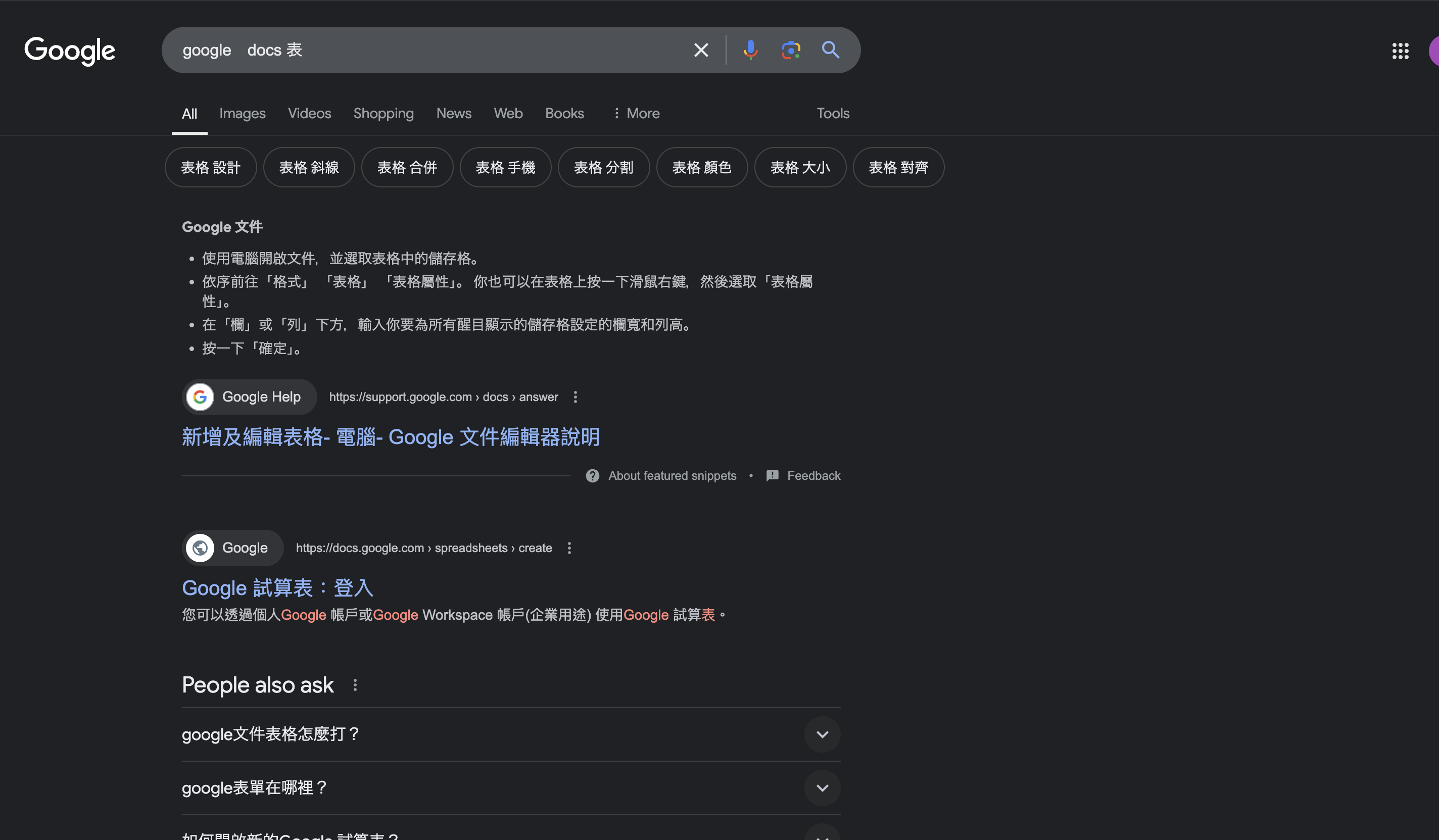Click inside the search input field
This screenshot has width=1439, height=840.
(457, 50)
